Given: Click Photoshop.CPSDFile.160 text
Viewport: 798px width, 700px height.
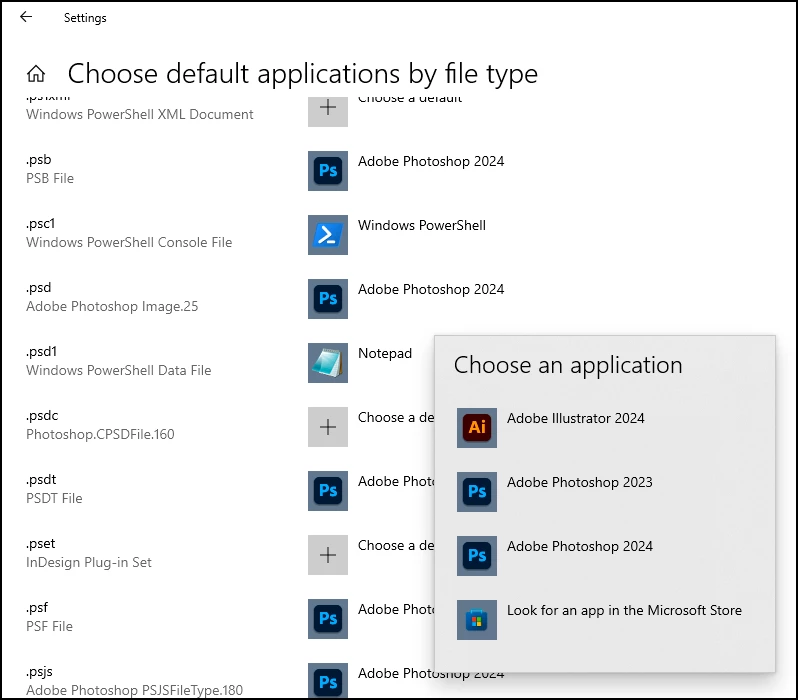Looking at the screenshot, I should tap(100, 435).
